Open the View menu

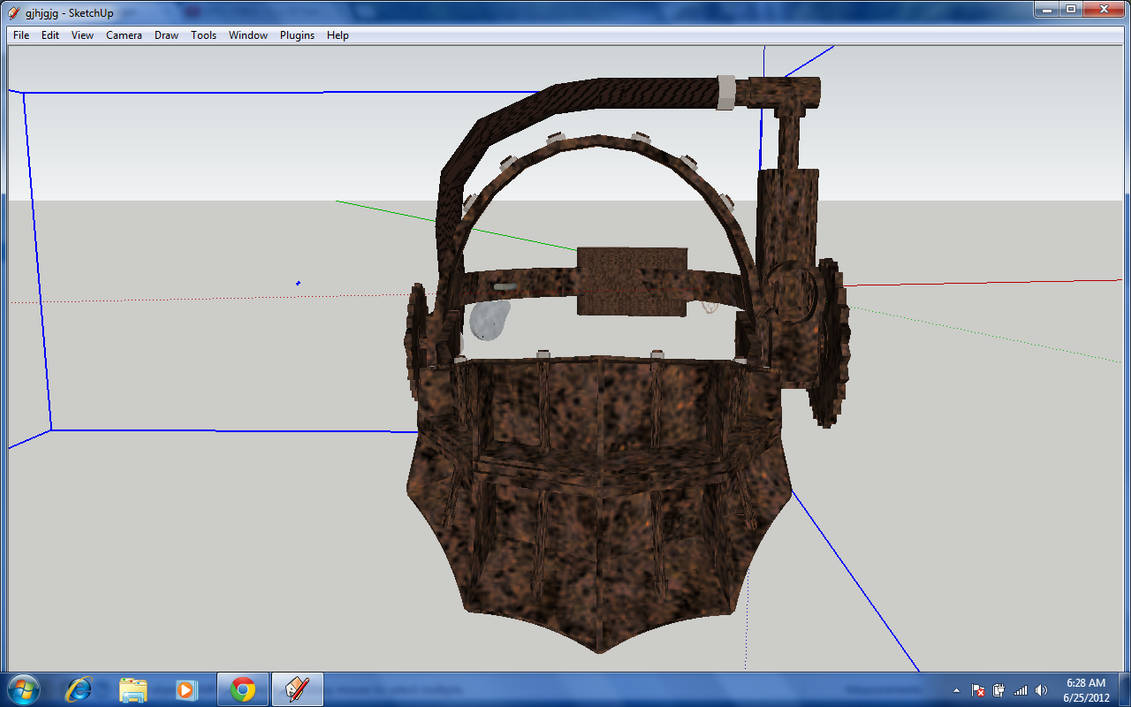[x=81, y=34]
